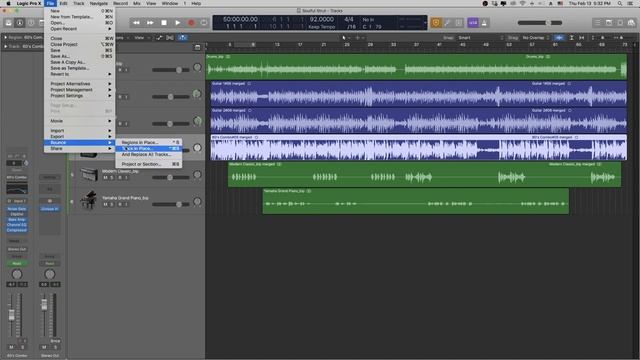This screenshot has width=640, height=360.
Task: Select And Replace All Tracks option
Action: (x=149, y=154)
